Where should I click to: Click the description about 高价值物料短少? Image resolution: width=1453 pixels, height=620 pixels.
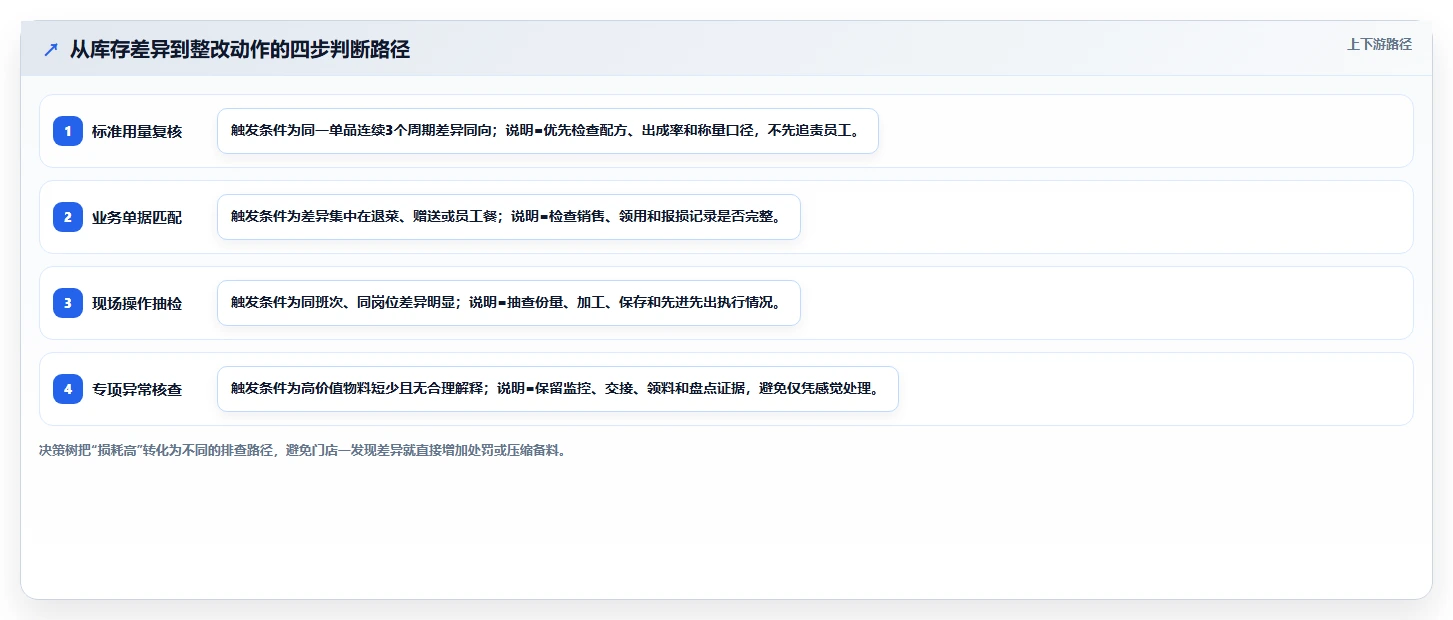pos(558,389)
